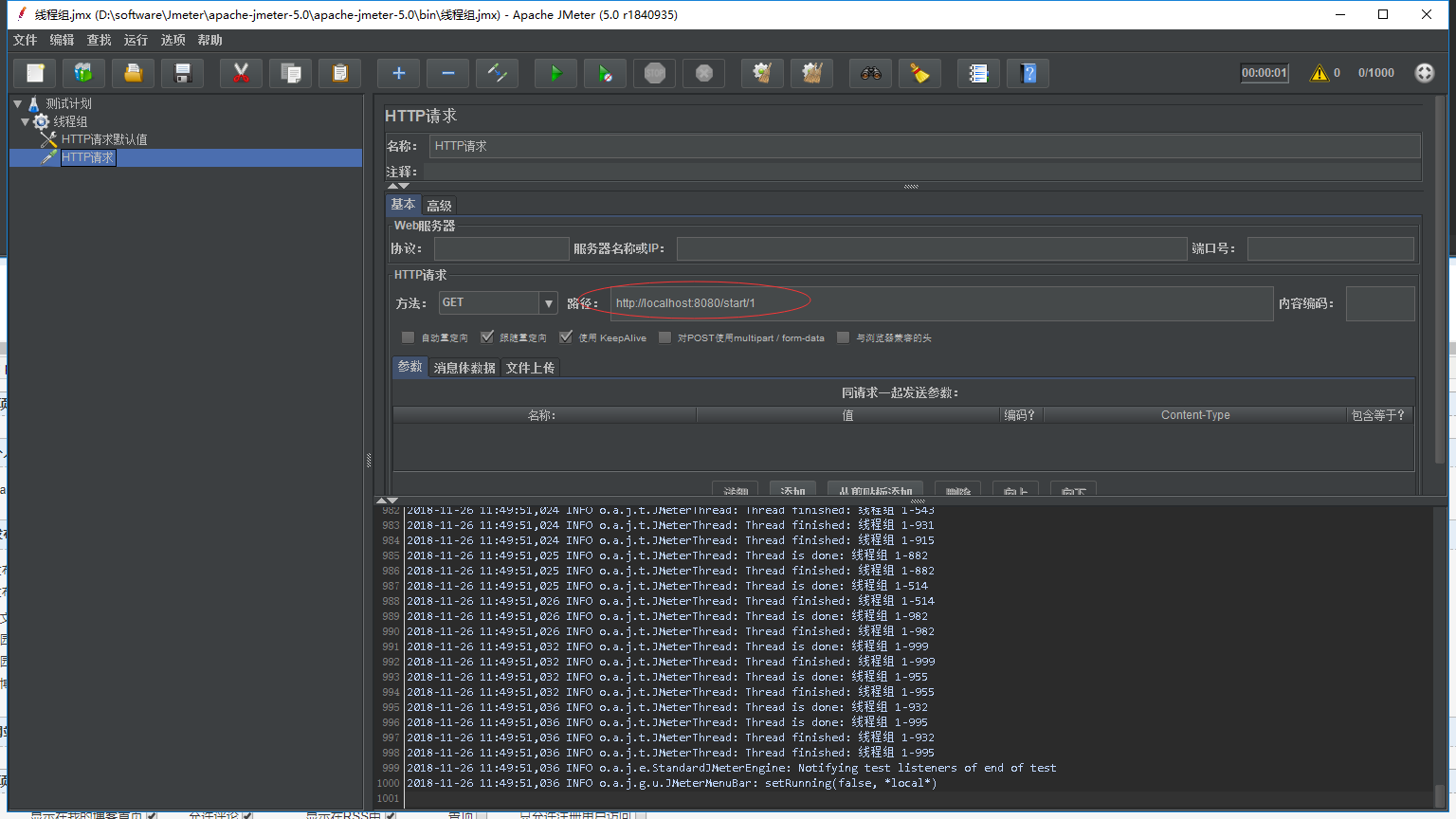This screenshot has height=819, width=1456.
Task: Expand all nodes with plus icon
Action: 398,73
